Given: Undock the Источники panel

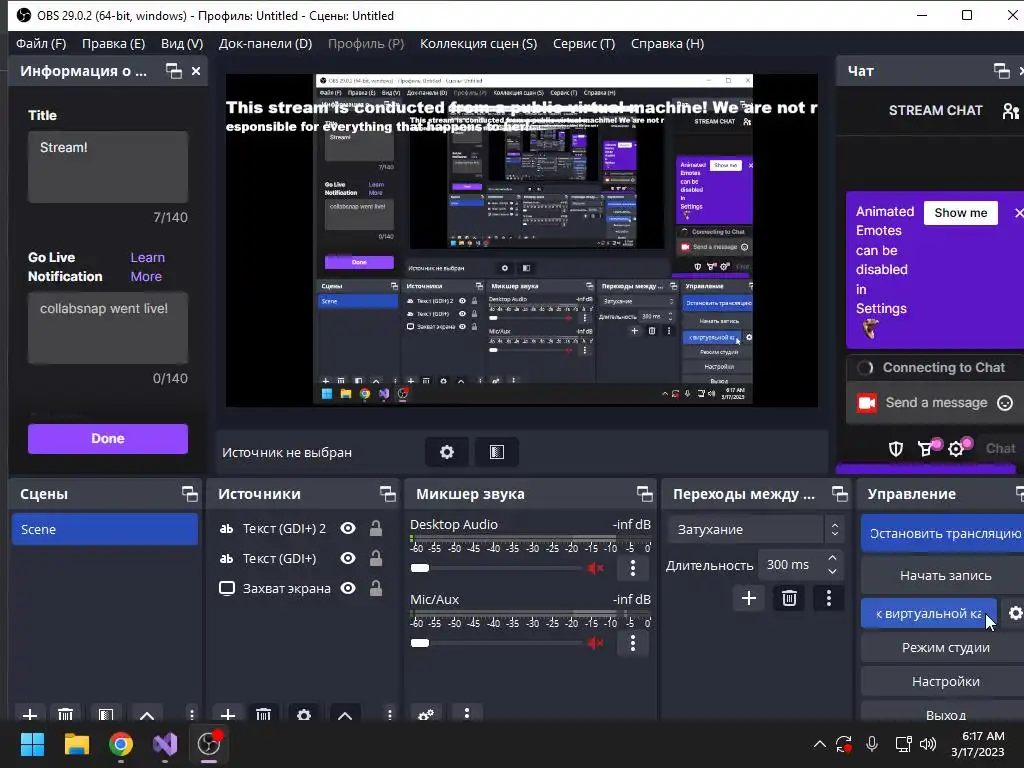Looking at the screenshot, I should point(387,494).
